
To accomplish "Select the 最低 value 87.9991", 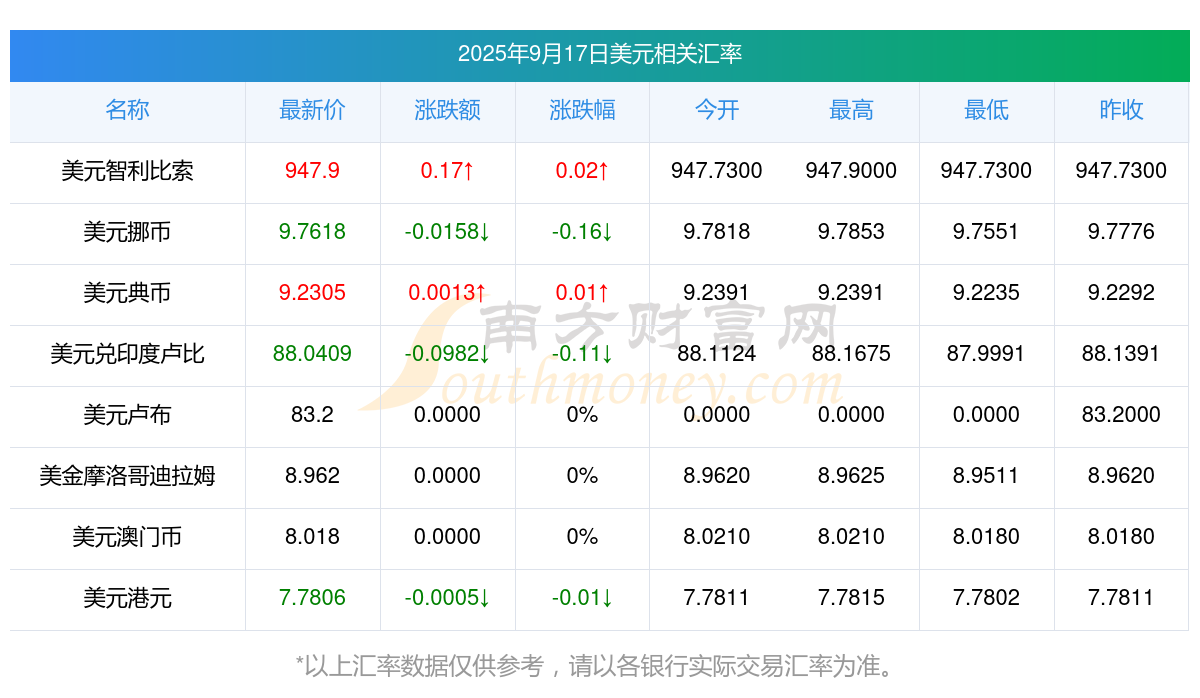I will 986,354.
